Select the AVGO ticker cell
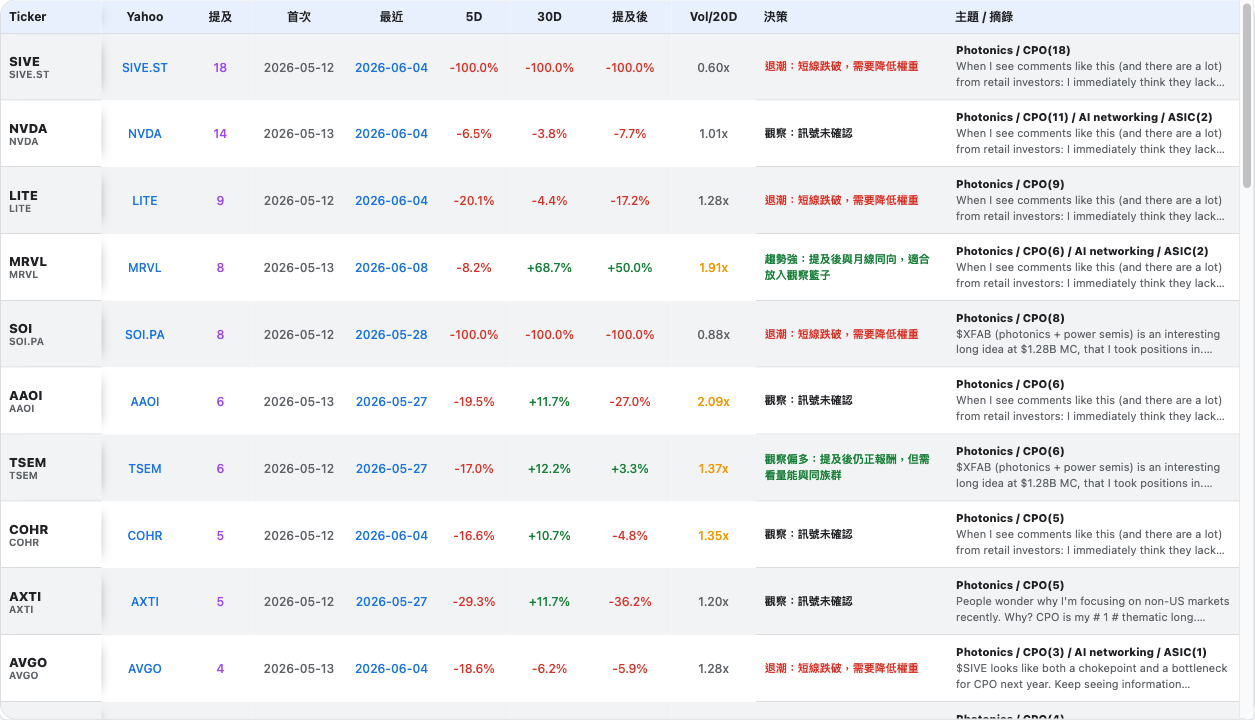1255x720 pixels. [x=51, y=669]
